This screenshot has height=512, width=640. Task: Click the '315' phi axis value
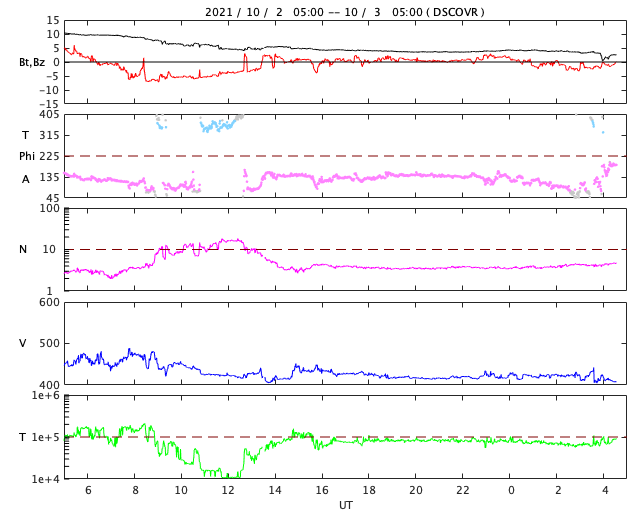(x=49, y=135)
